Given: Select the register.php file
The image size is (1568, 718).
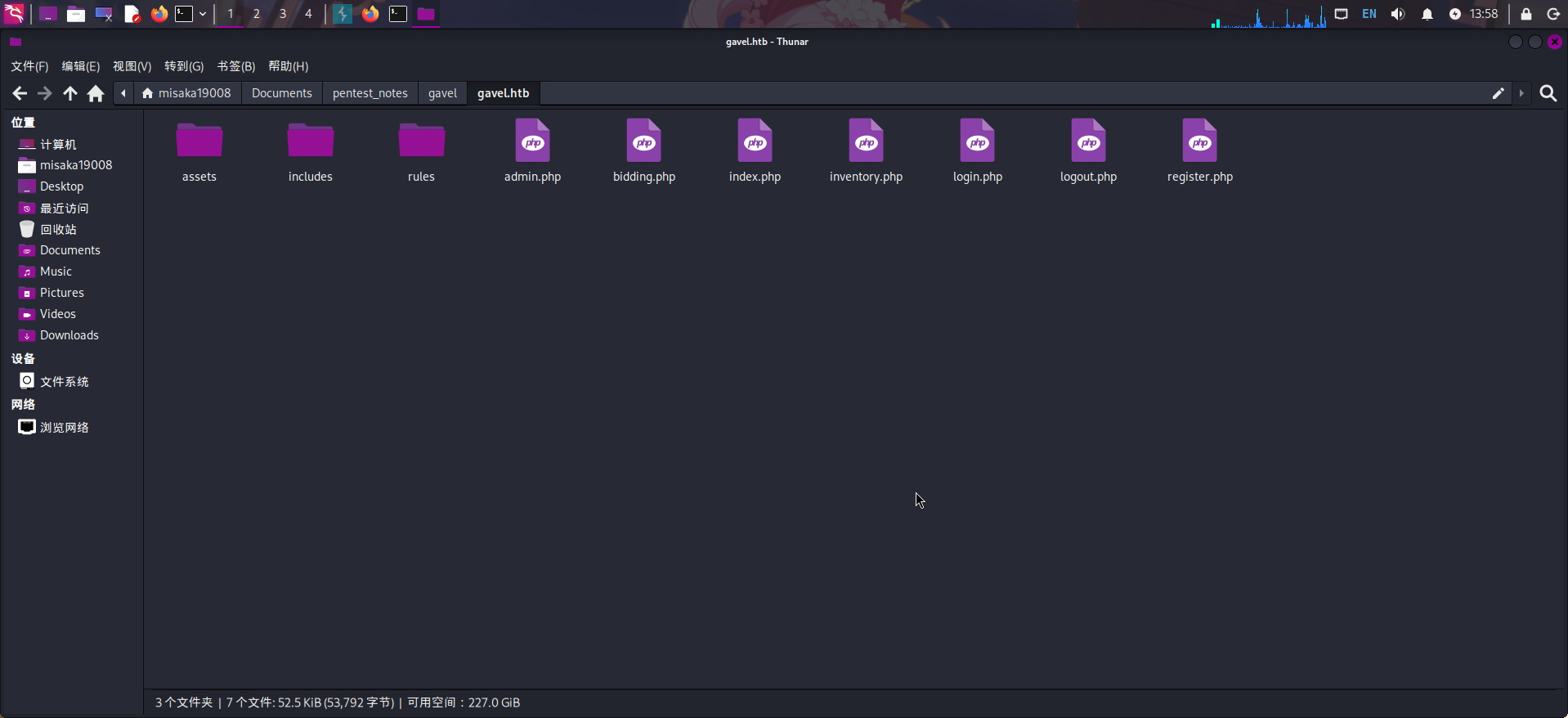Looking at the screenshot, I should 1200,152.
